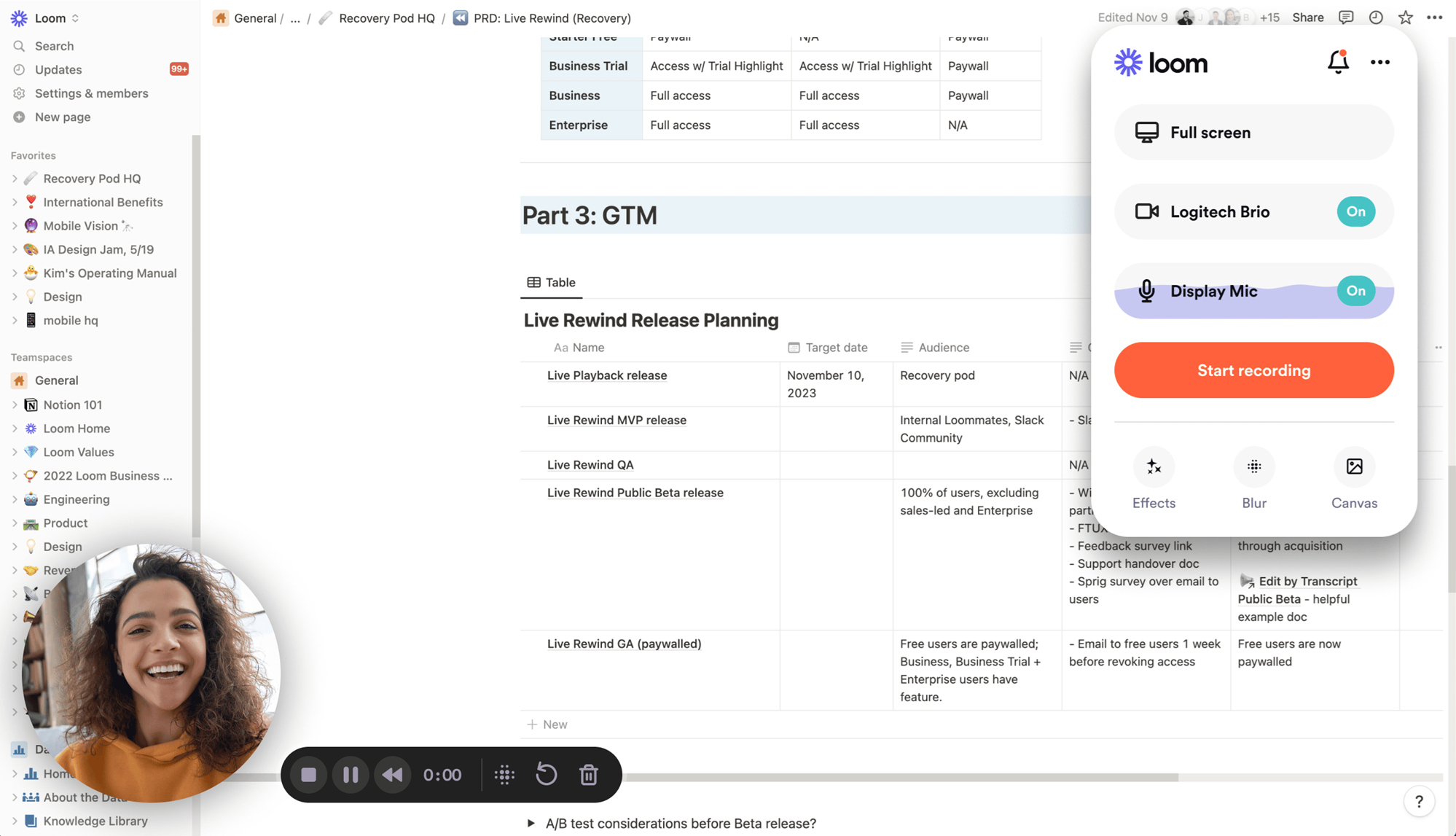Click the restart recording icon
Screen dimensions: 1456x836
547,775
